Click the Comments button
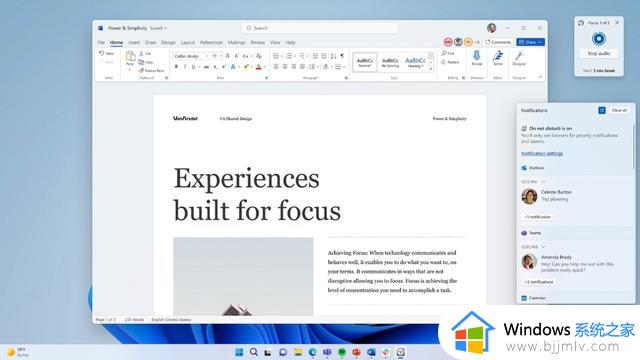The image size is (640, 360). [498, 42]
